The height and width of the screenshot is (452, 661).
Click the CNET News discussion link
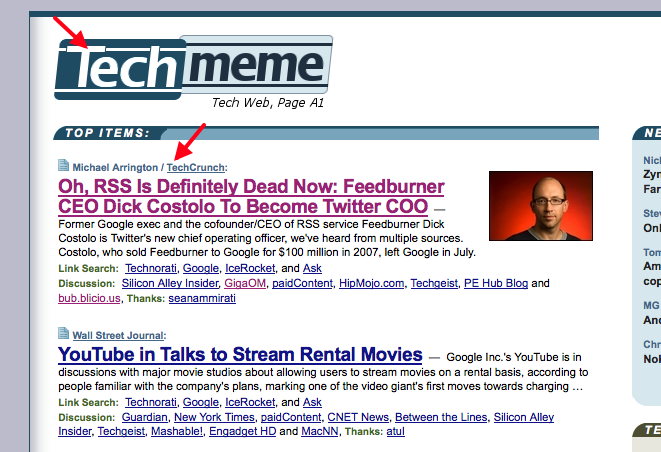(x=354, y=417)
